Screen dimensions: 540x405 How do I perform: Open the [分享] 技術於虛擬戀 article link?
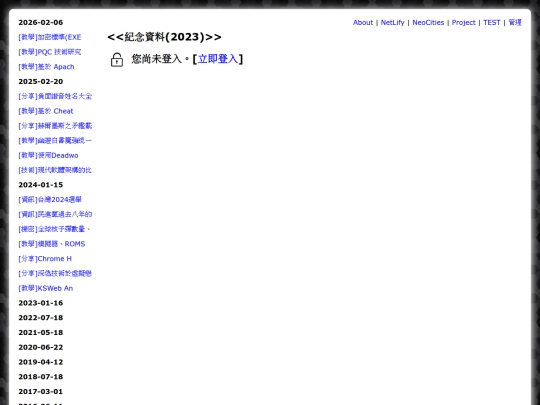click(x=55, y=274)
